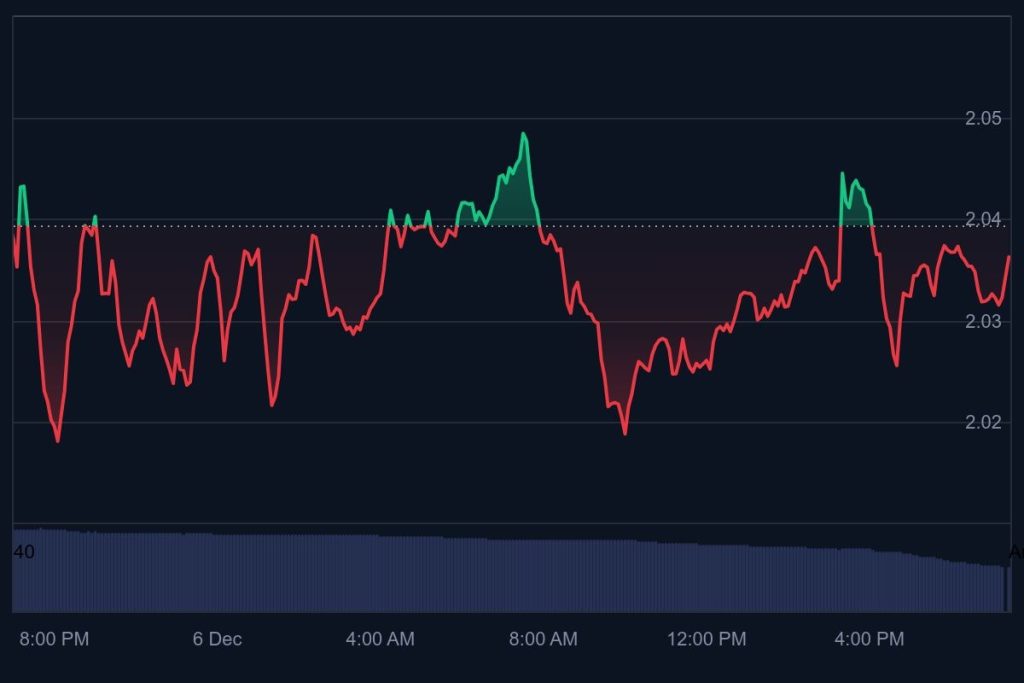The width and height of the screenshot is (1024, 683).
Task: Click the 2.04 price axis label
Action: 982,220
